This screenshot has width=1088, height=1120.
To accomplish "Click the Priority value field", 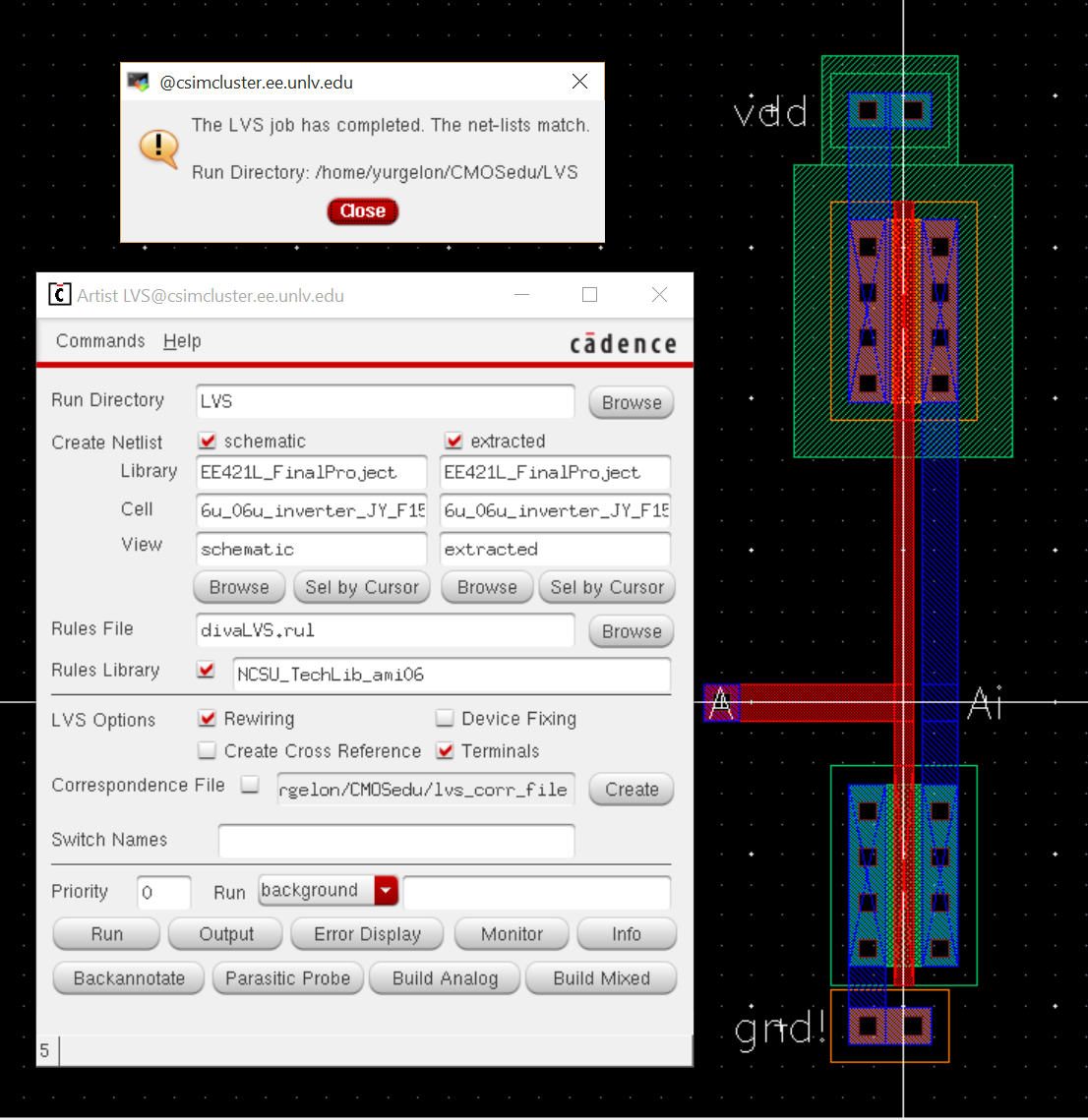I will pyautogui.click(x=163, y=892).
